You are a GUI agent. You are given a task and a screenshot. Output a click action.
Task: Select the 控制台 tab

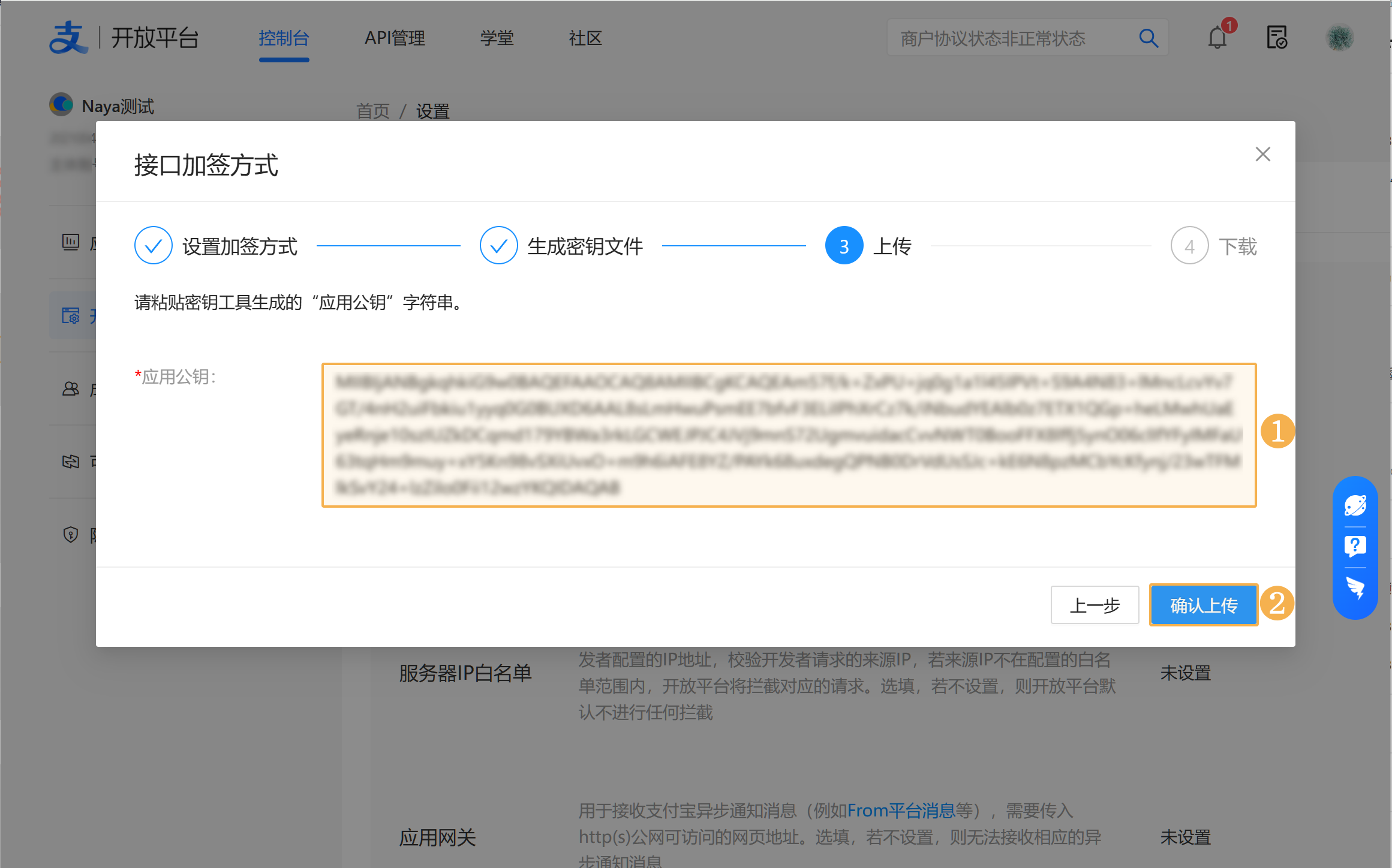click(x=284, y=38)
